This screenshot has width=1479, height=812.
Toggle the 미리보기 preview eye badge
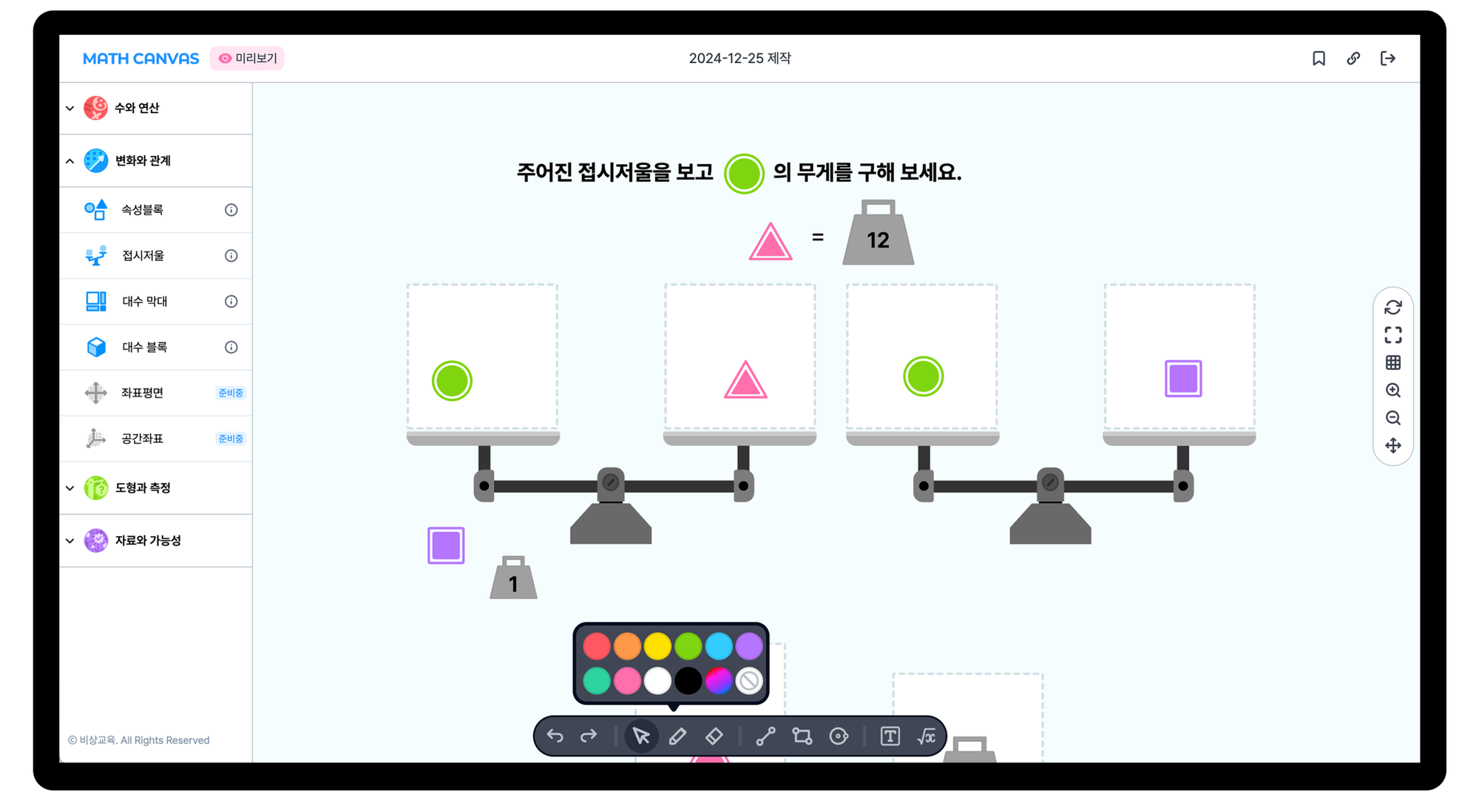(x=247, y=58)
